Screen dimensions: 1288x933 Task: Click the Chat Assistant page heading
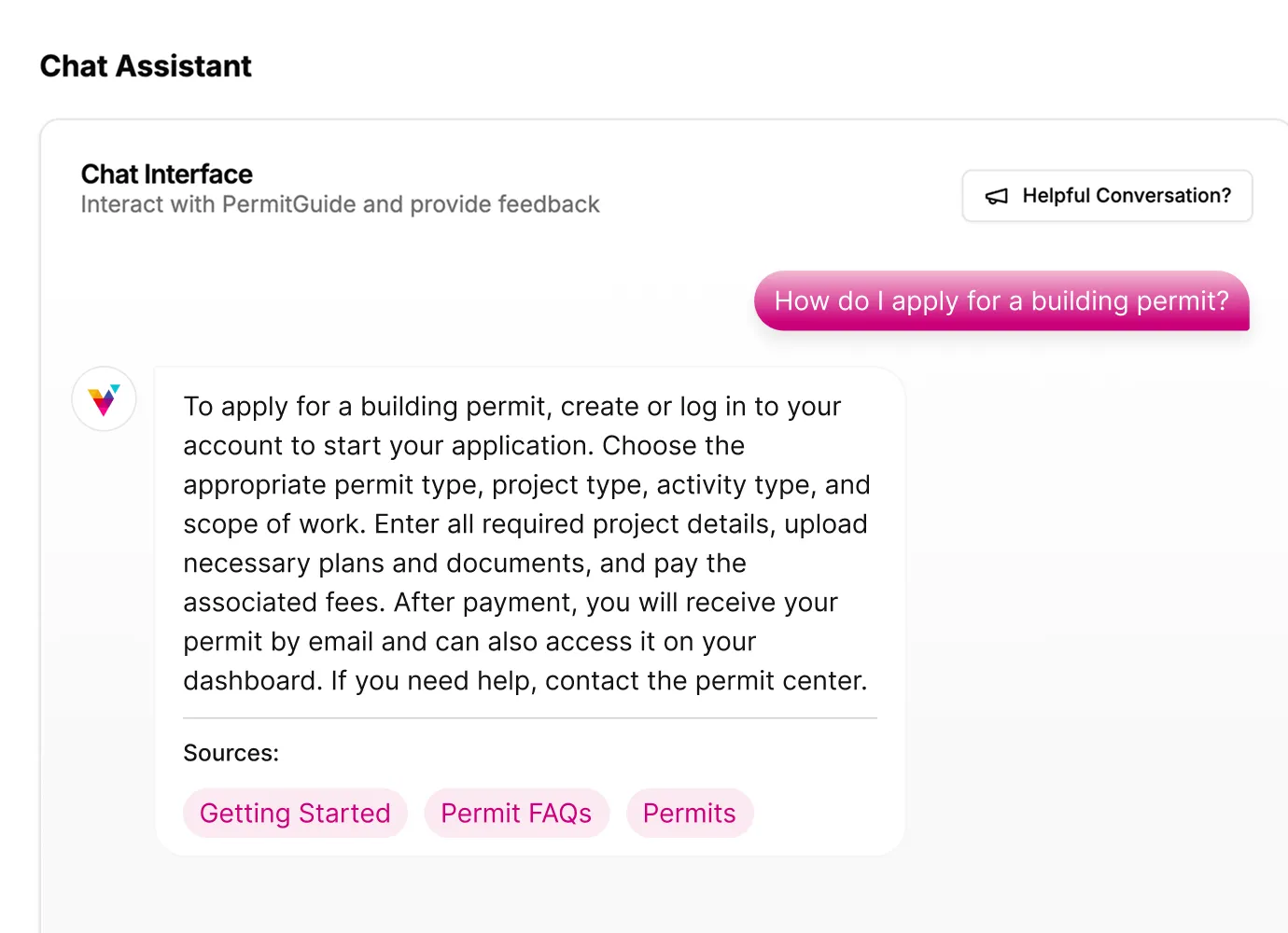tap(146, 66)
